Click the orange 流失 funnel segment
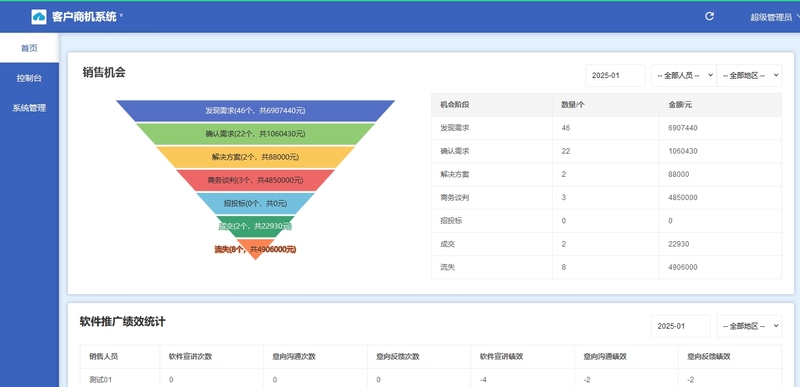Screen dimensions: 800x387 pos(255,249)
